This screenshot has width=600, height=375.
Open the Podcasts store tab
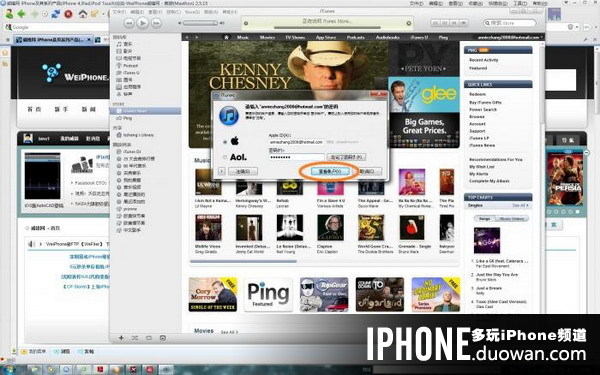(355, 37)
